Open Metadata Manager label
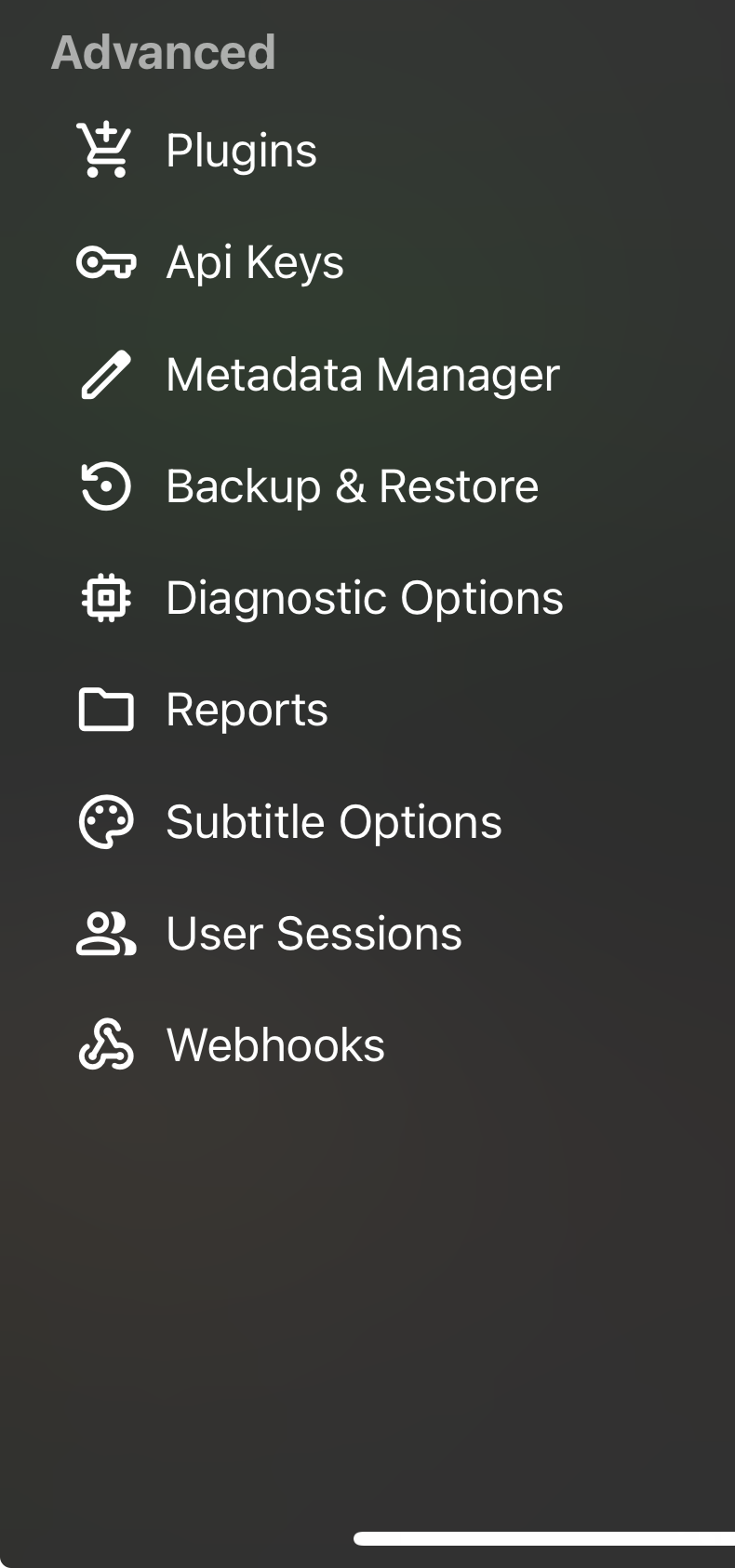The height and width of the screenshot is (1568, 735). click(363, 375)
